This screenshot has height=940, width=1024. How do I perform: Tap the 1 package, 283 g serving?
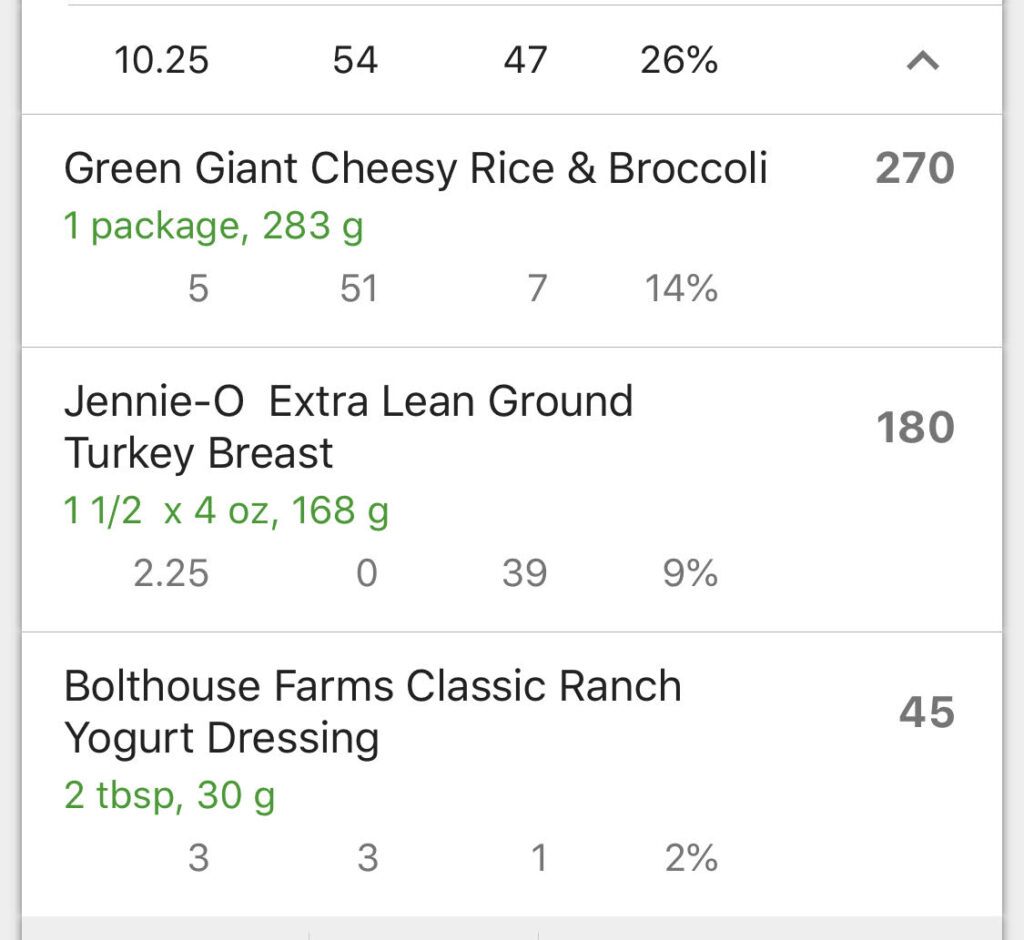pos(214,227)
